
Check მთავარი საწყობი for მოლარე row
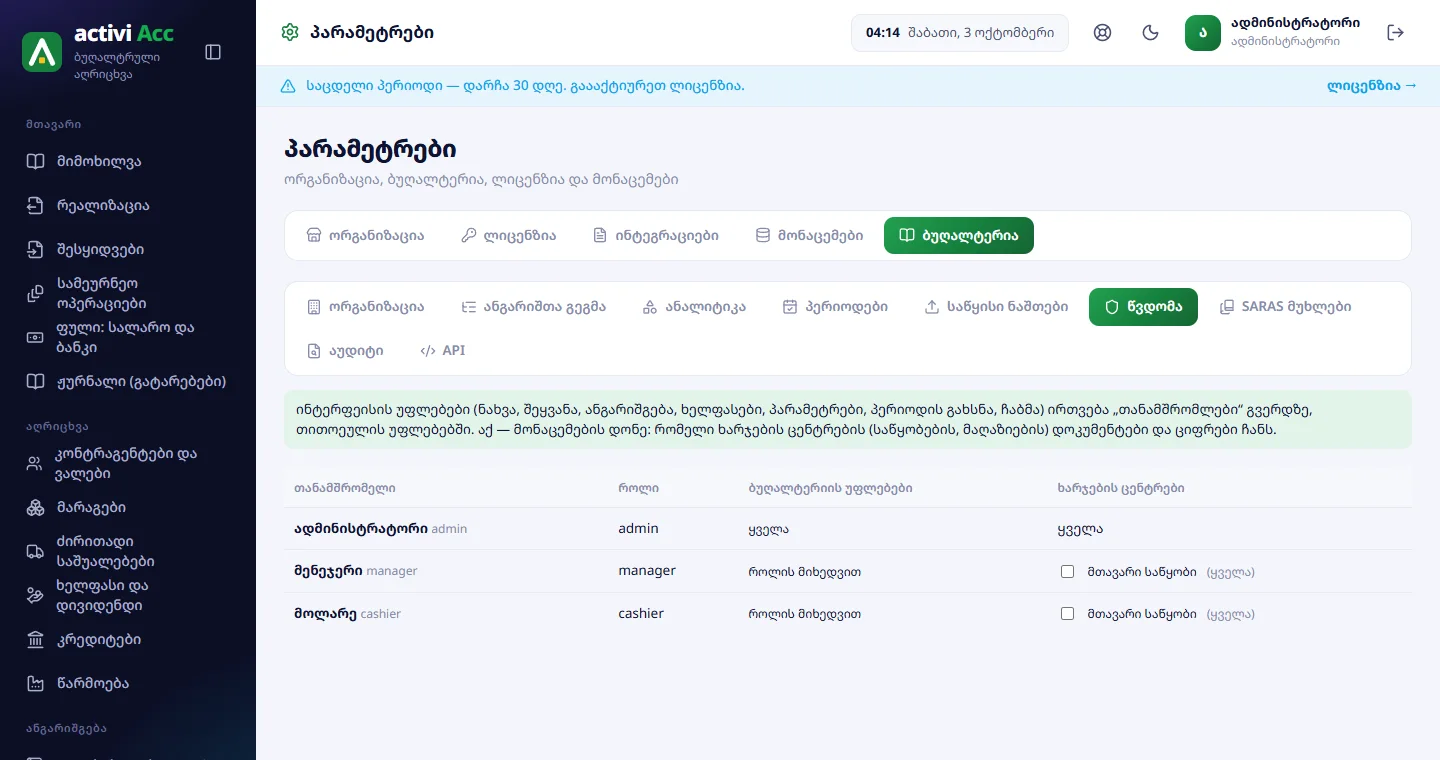(1067, 614)
